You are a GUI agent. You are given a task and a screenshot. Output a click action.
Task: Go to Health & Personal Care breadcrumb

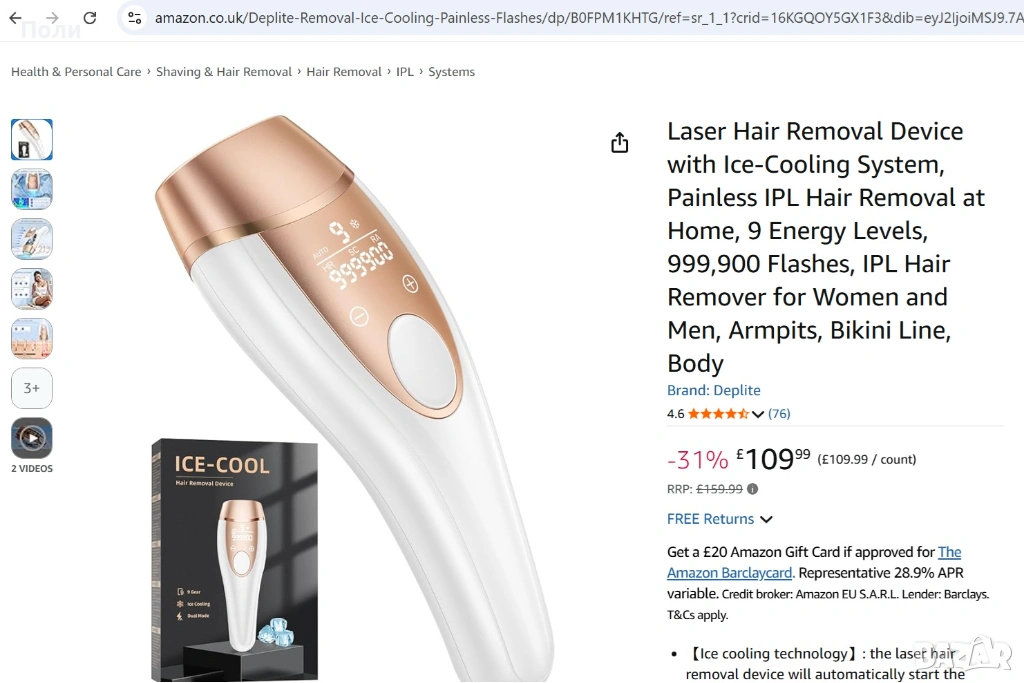[76, 72]
